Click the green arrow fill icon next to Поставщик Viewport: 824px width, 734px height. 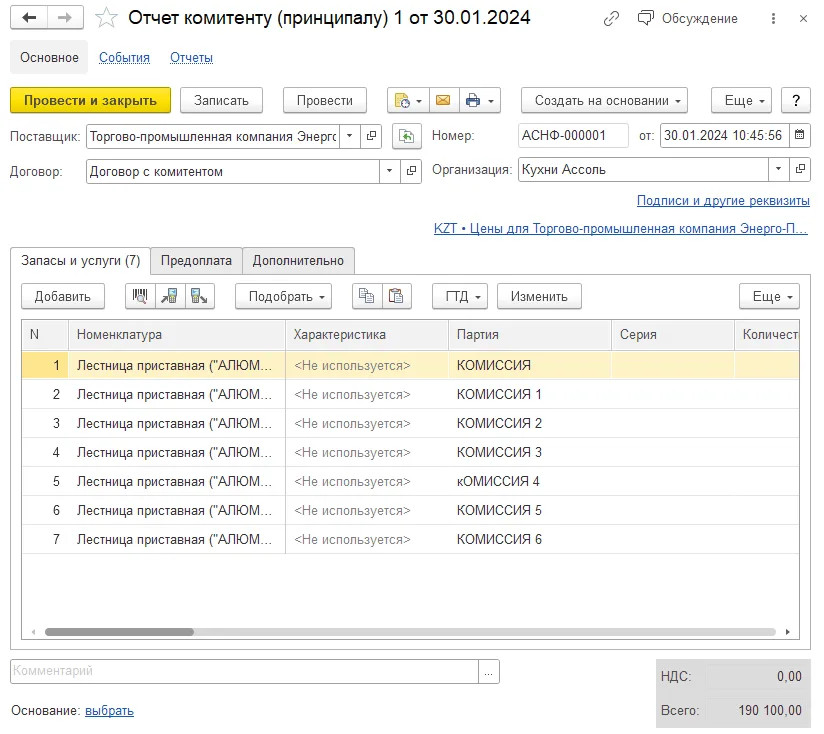406,136
